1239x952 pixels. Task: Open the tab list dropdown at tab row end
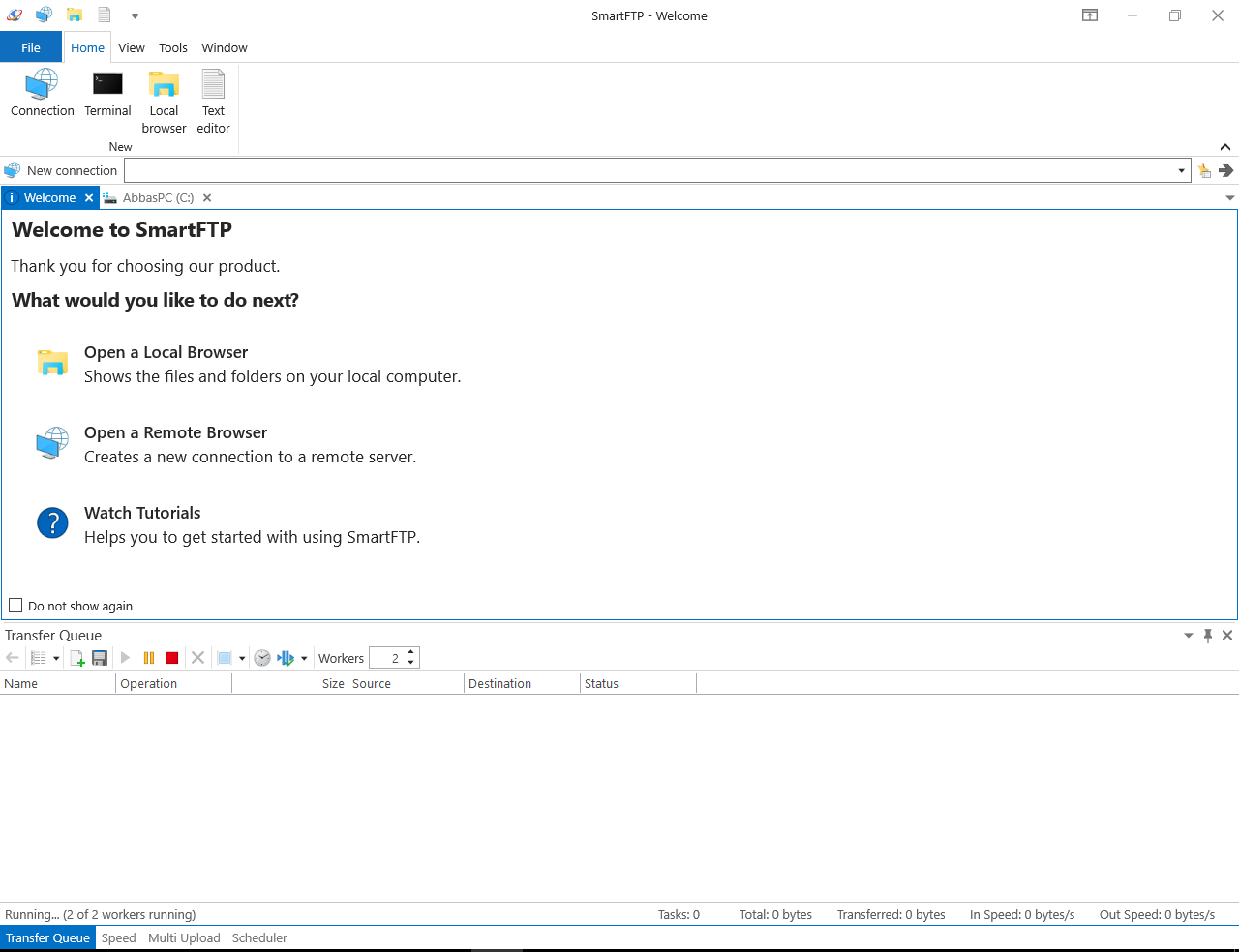pyautogui.click(x=1229, y=198)
